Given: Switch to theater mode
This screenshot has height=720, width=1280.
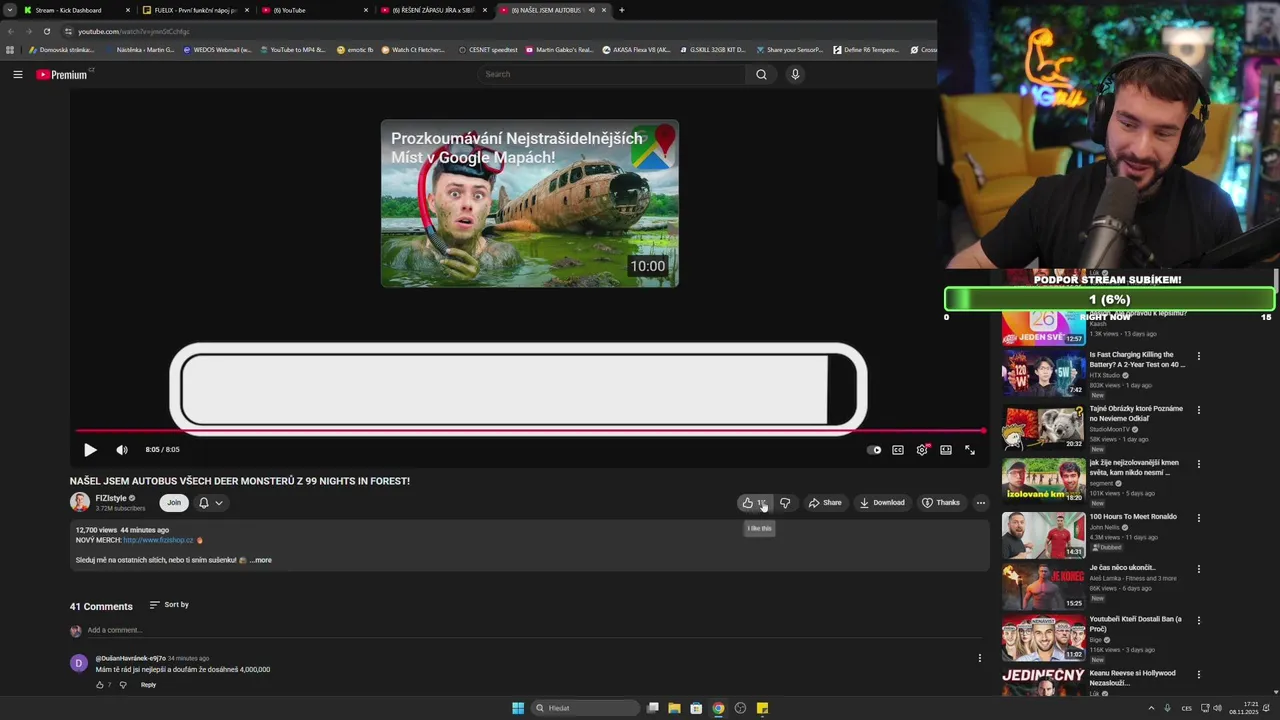Looking at the screenshot, I should click(946, 450).
